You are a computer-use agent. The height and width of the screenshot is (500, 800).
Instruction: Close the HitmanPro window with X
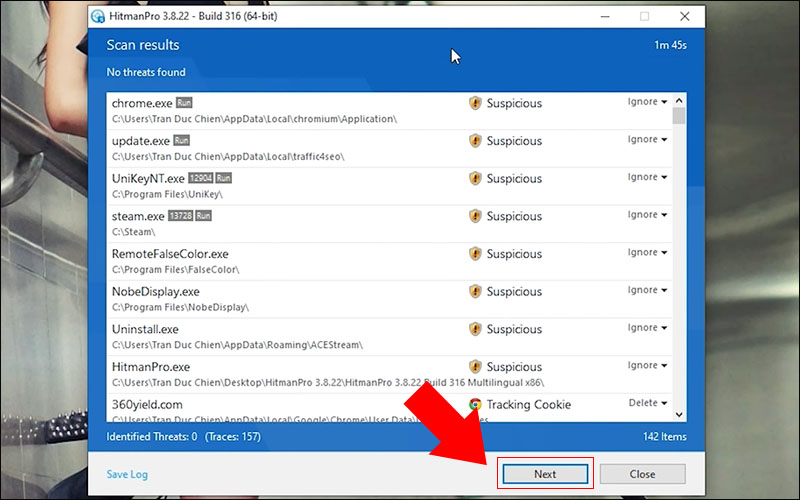tap(685, 16)
